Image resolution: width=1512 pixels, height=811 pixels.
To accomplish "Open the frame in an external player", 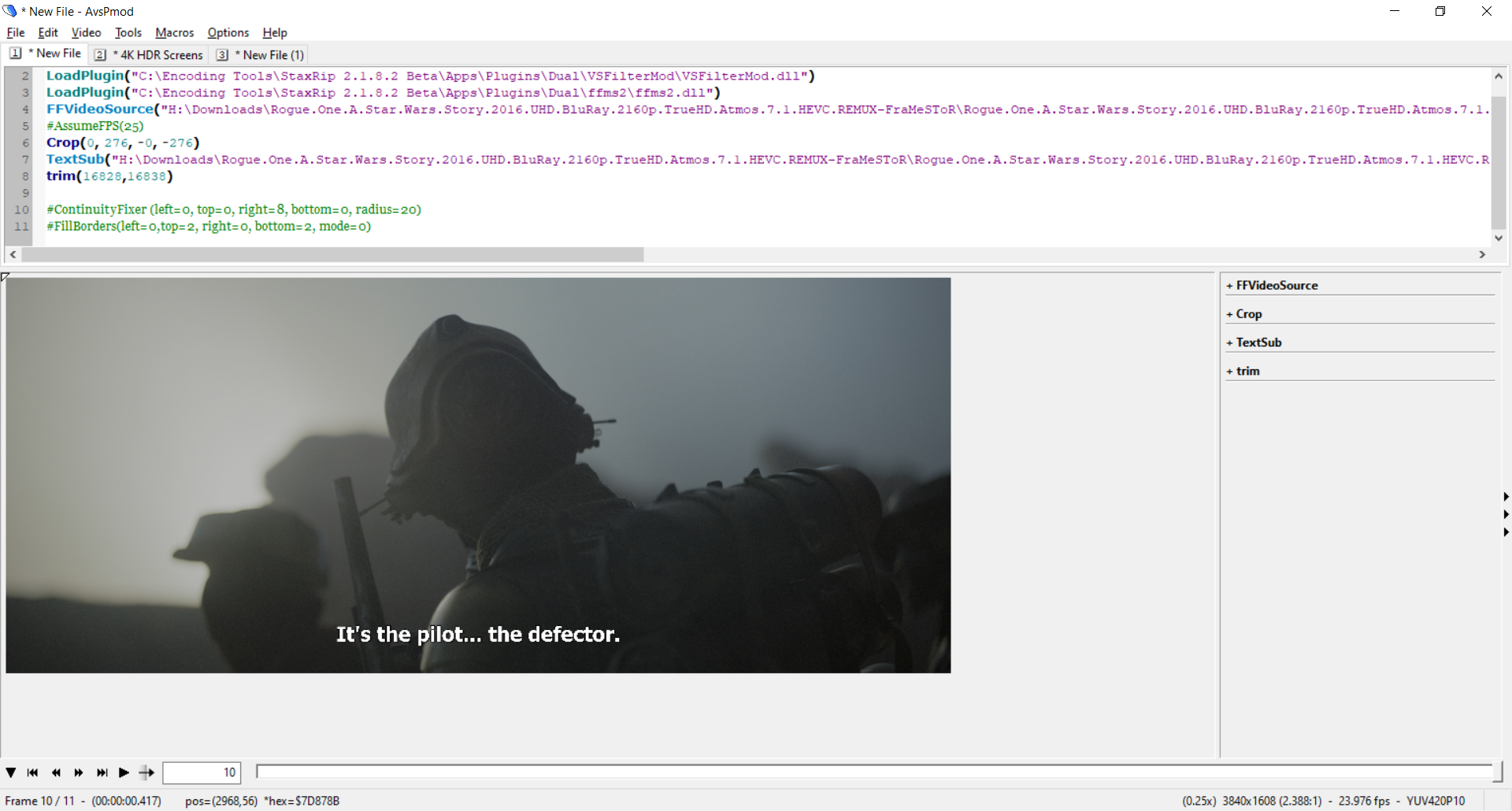I will pyautogui.click(x=146, y=772).
